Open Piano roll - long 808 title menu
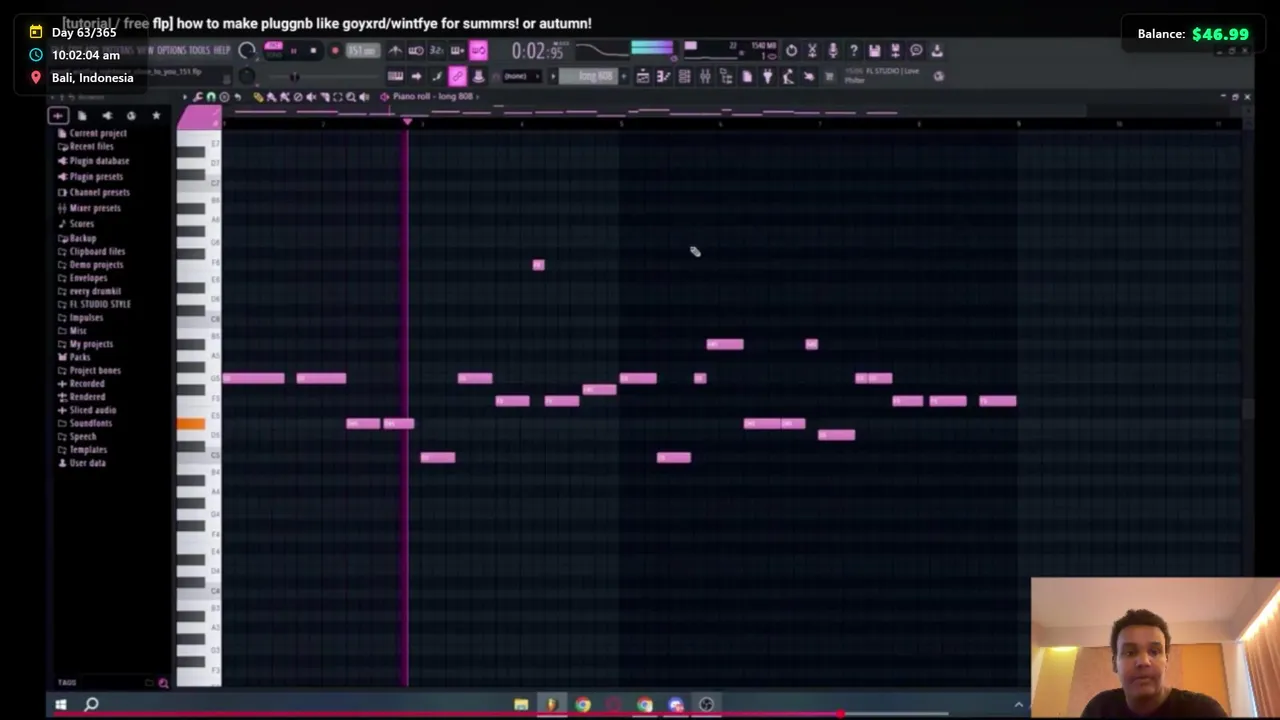Image resolution: width=1280 pixels, height=720 pixels. click(x=433, y=97)
